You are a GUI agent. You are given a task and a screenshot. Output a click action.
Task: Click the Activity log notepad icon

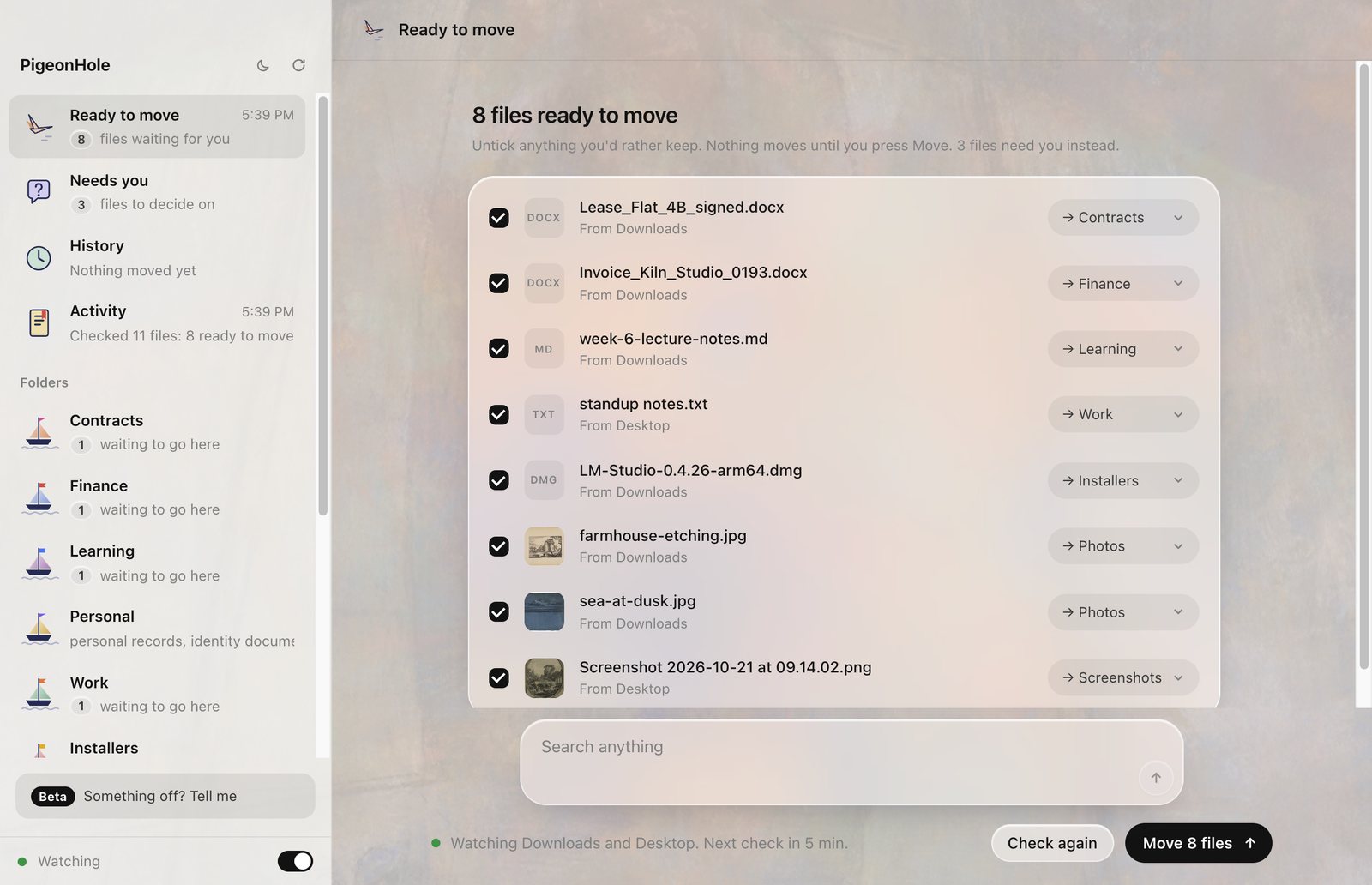click(x=39, y=322)
